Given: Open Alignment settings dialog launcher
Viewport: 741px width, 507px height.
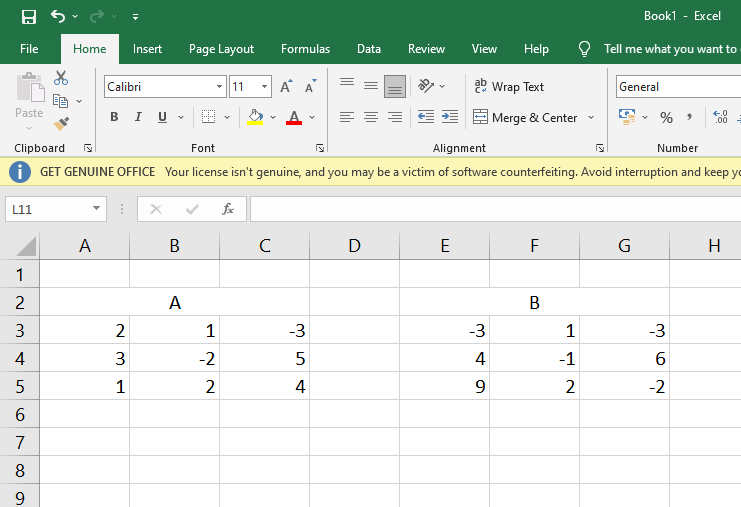Looking at the screenshot, I should [600, 148].
